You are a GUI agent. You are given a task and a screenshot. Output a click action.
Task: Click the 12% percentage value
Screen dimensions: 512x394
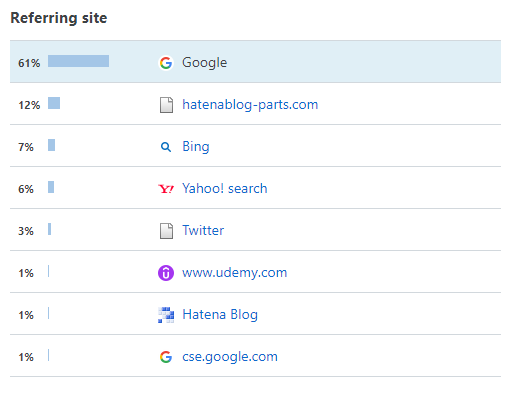[29, 105]
